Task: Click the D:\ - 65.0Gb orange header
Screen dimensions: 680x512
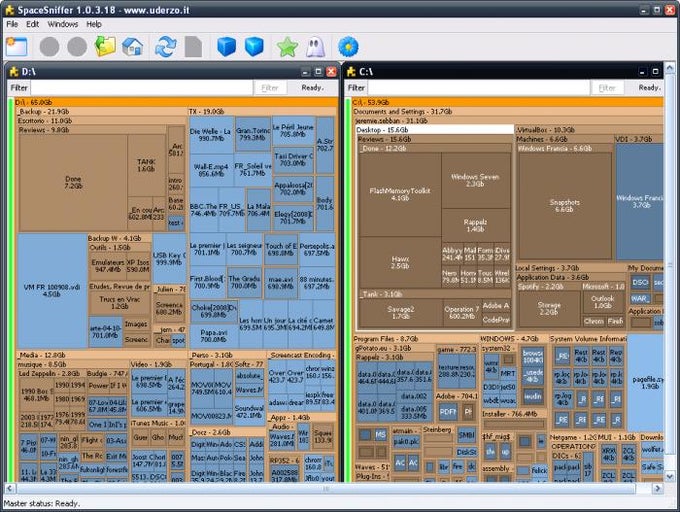Action: tap(176, 102)
